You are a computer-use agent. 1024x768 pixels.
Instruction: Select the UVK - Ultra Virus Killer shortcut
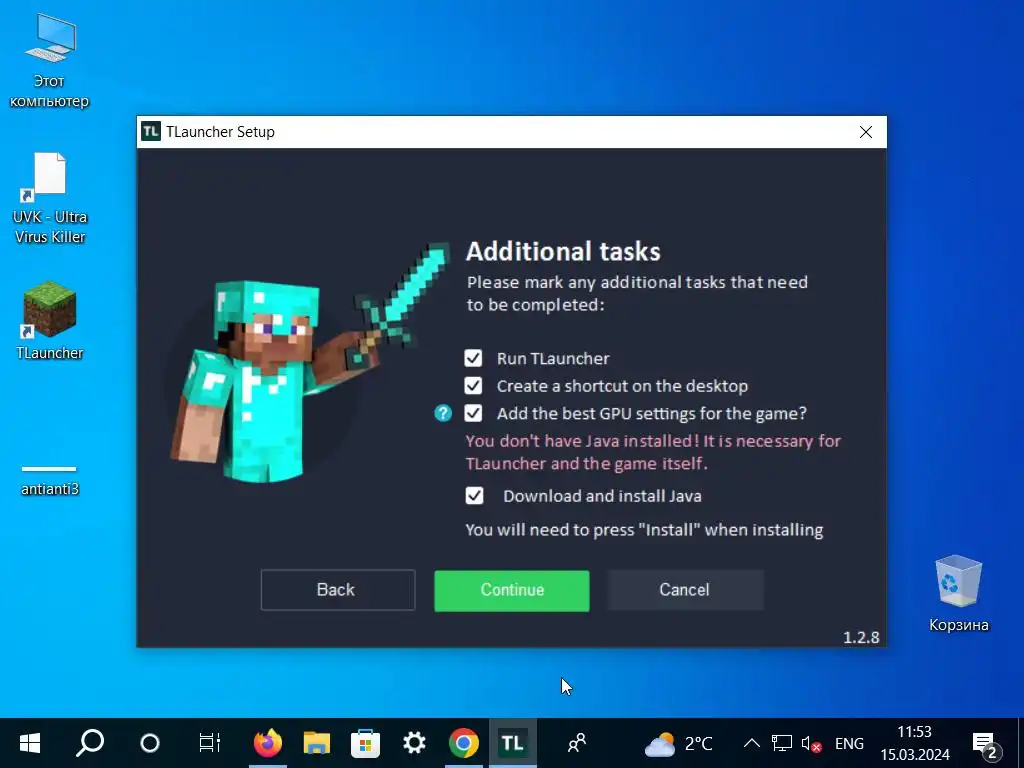[x=50, y=199]
